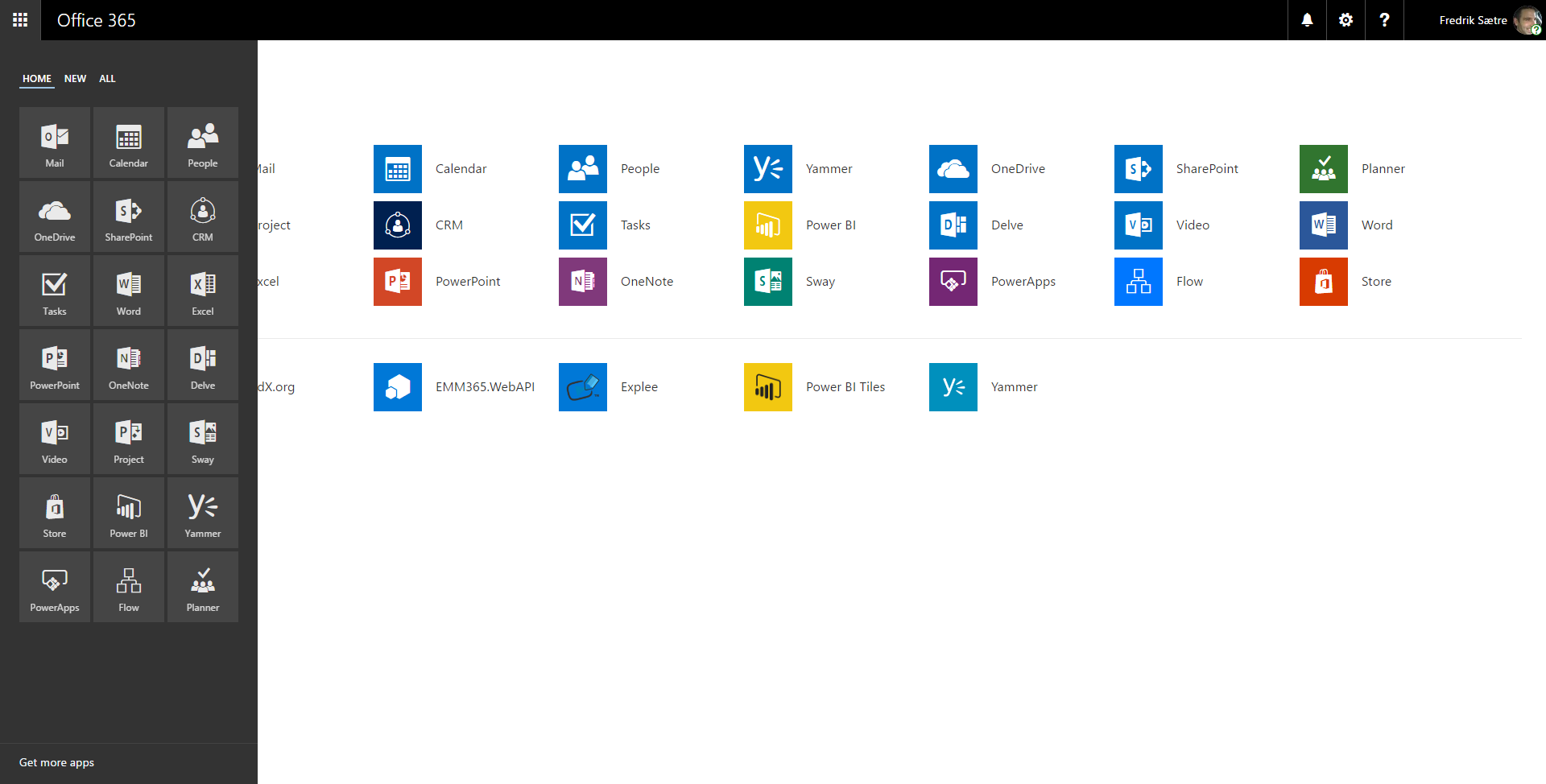Switch to the NEW tab
The height and width of the screenshot is (784, 1546).
[x=75, y=79]
